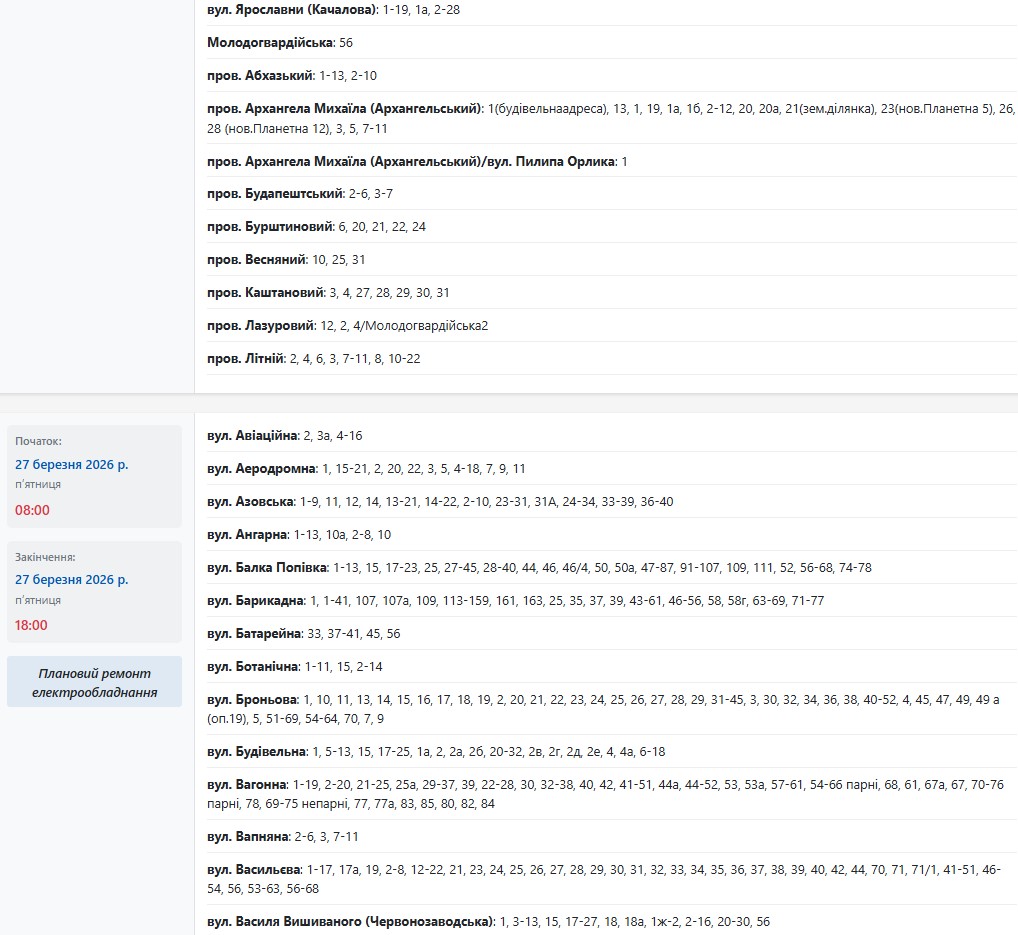This screenshot has height=935, width=1018.
Task: Select 'вул. Василя Вишиваного (Червонозаводська)' entry
Action: click(350, 922)
